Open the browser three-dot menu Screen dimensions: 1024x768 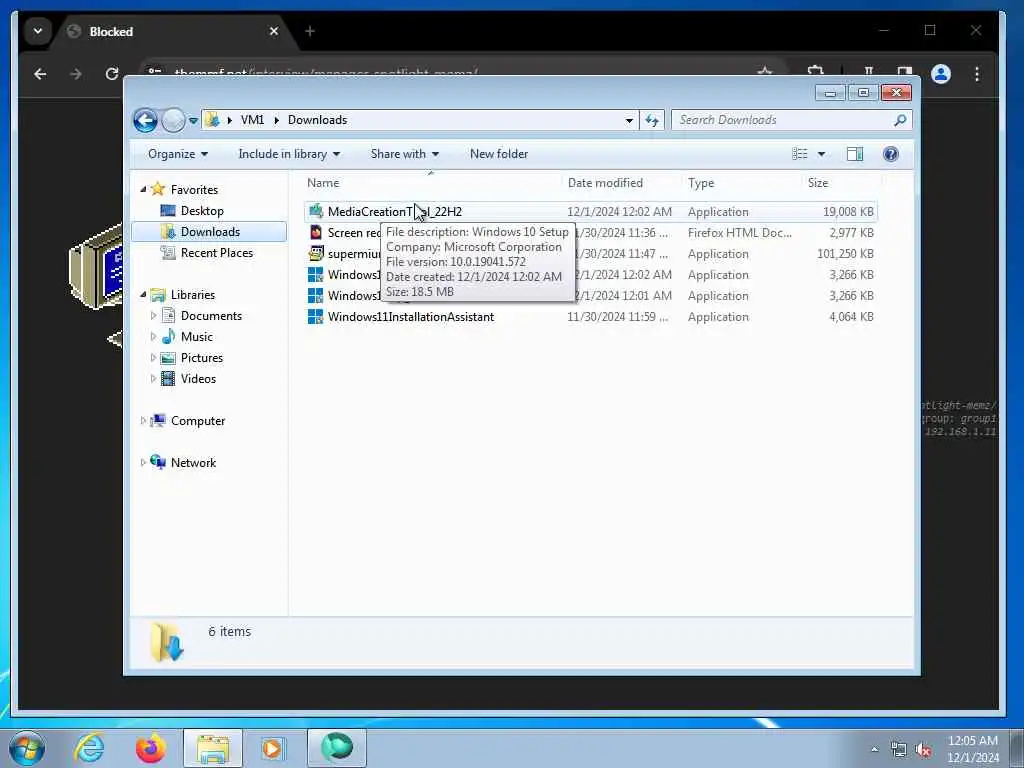coord(977,74)
